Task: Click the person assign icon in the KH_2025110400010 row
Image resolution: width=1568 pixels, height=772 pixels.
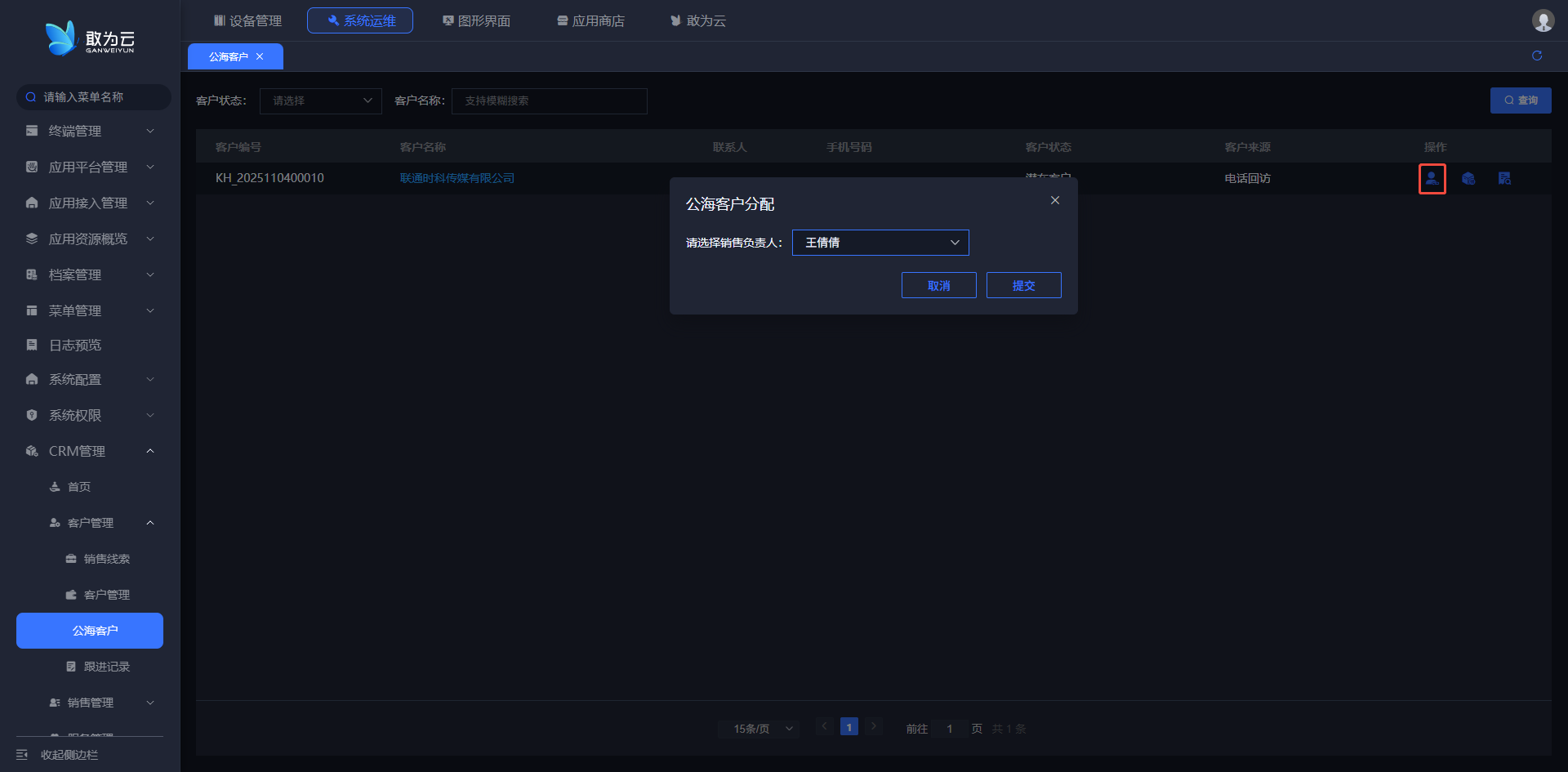Action: tap(1432, 178)
